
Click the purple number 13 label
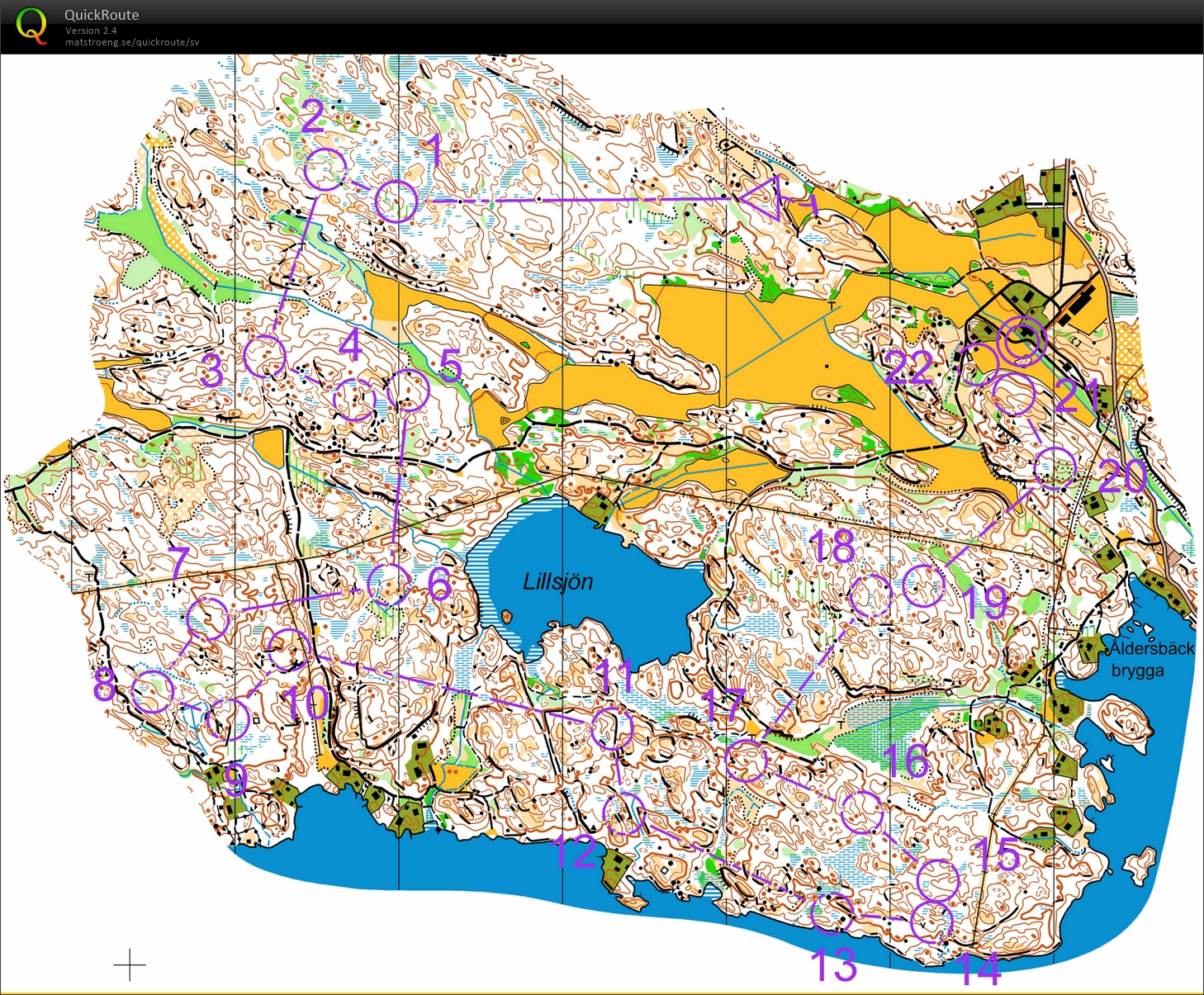pyautogui.click(x=834, y=965)
